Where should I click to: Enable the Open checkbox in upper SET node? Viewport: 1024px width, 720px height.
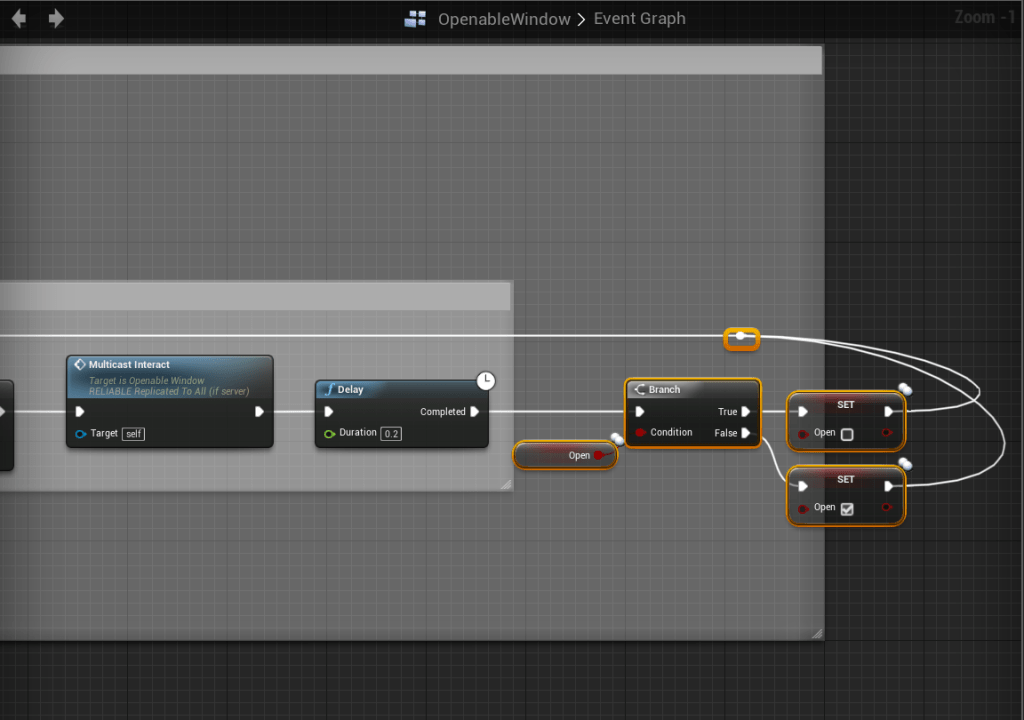847,434
